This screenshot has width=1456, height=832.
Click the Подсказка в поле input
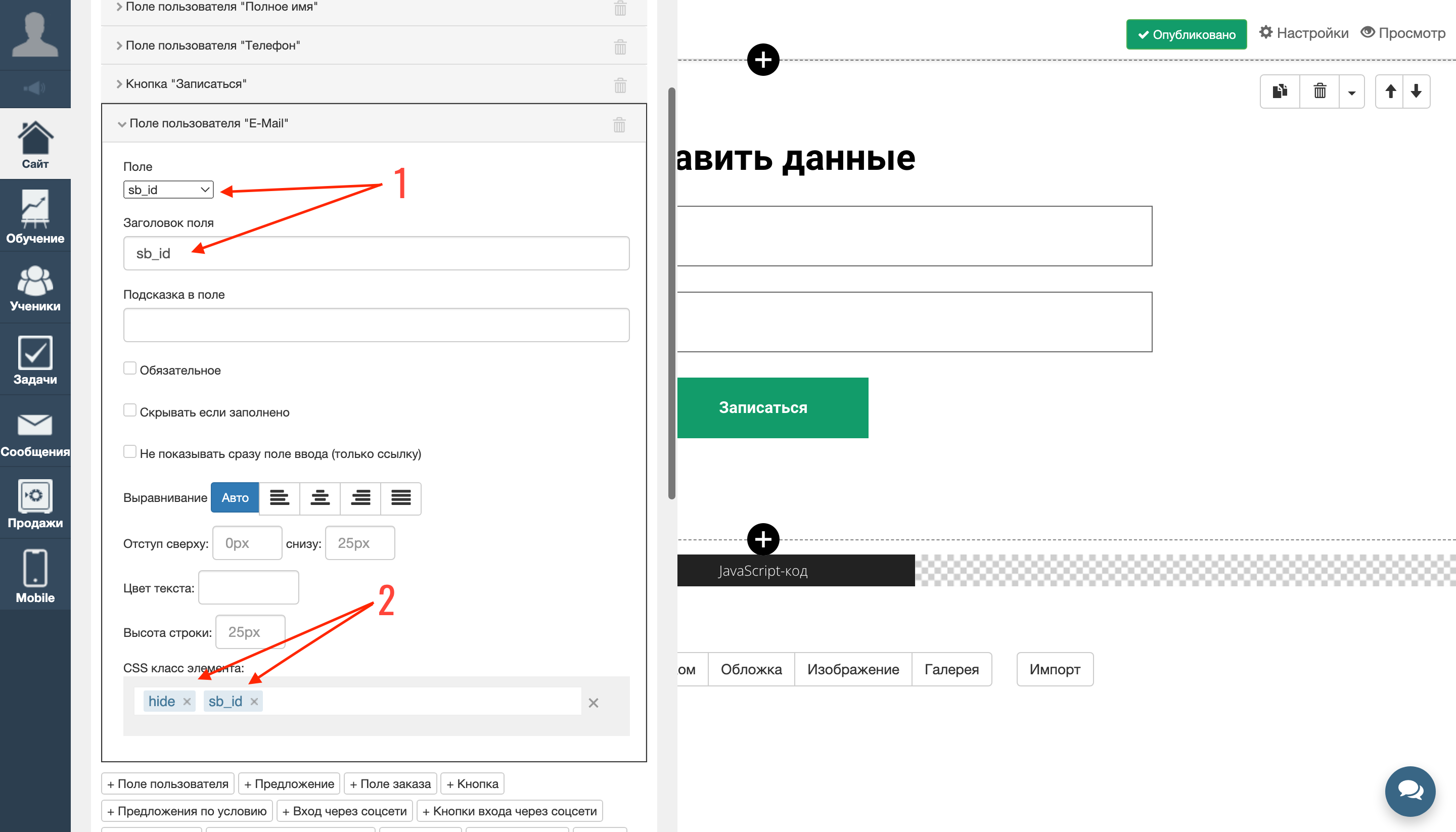click(x=376, y=325)
